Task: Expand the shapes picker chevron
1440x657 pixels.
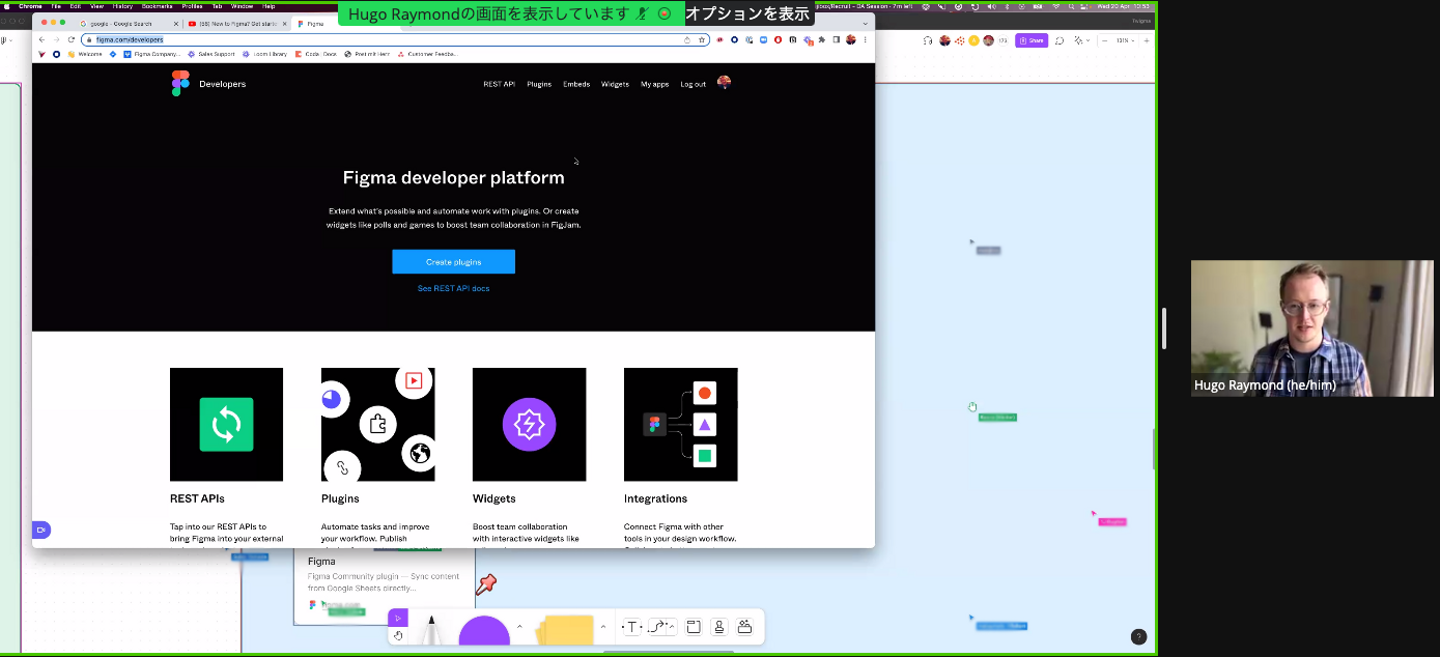Action: point(519,627)
